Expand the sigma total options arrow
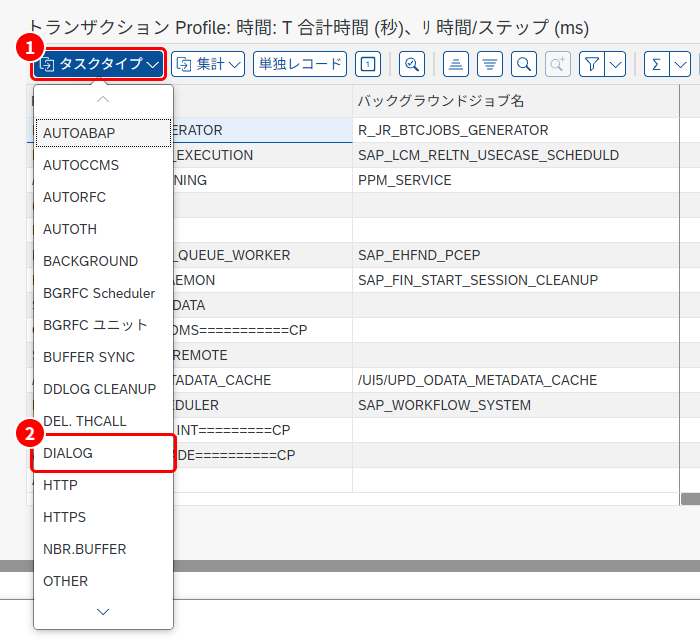The image size is (700, 640). [x=680, y=64]
